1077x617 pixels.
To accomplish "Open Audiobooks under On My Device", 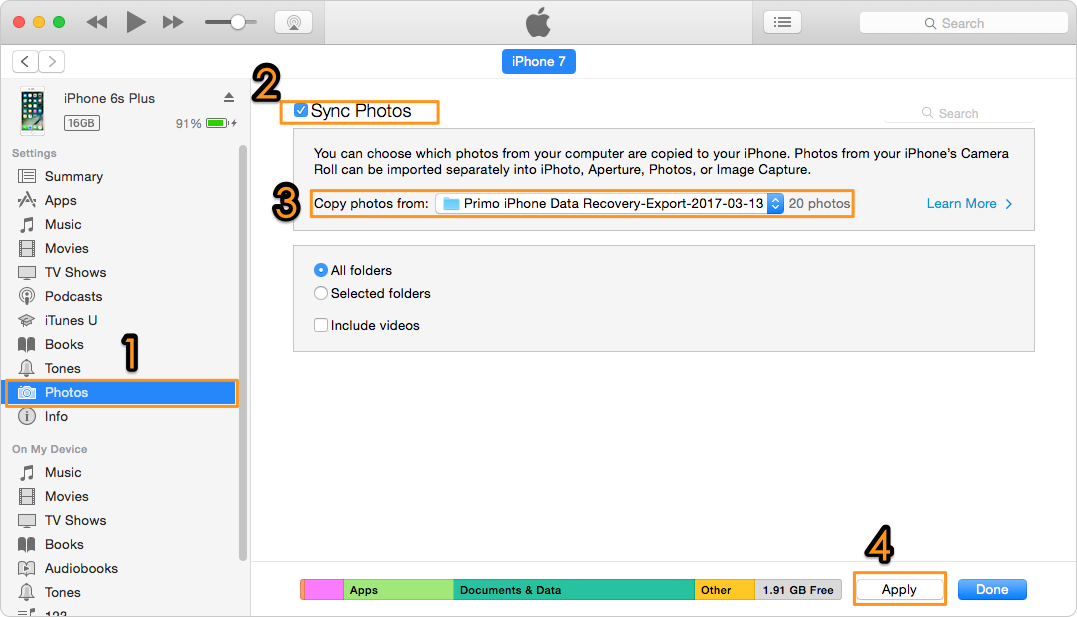I will (81, 569).
